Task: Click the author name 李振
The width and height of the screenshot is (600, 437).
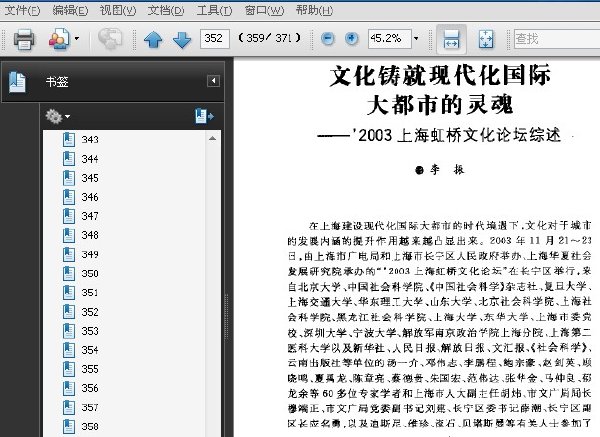Action: tap(446, 170)
